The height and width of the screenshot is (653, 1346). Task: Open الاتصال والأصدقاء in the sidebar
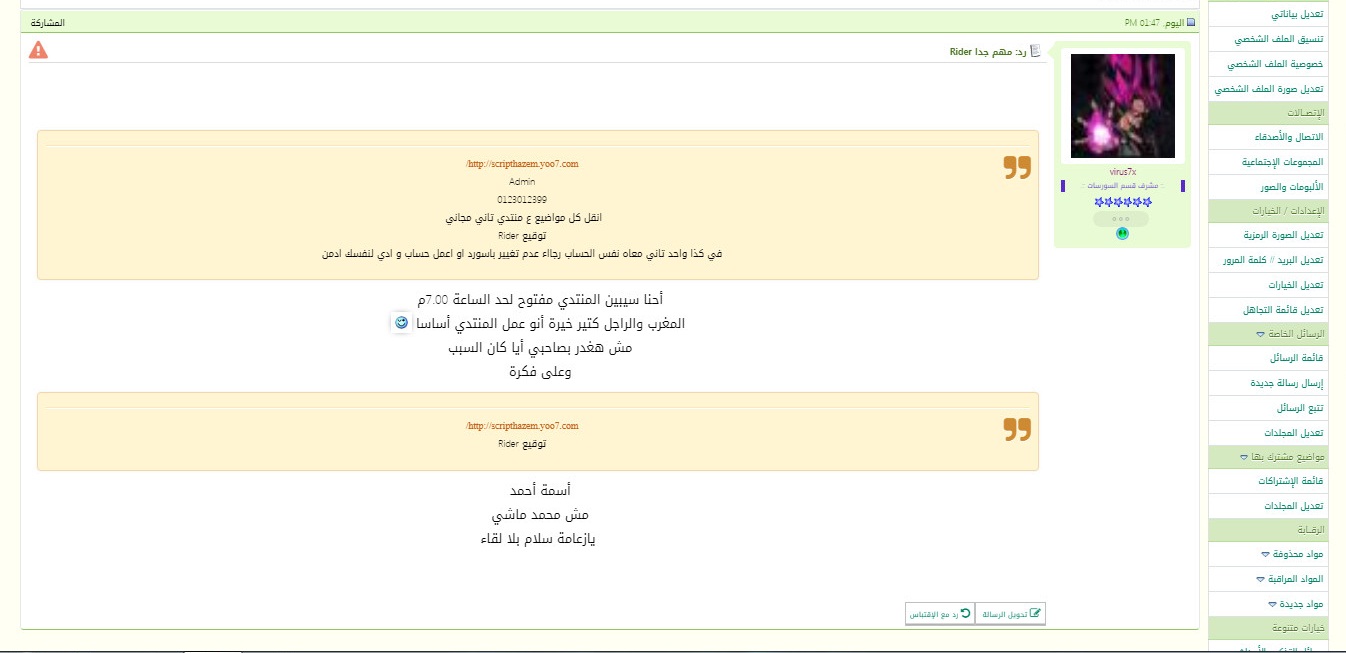(x=1288, y=137)
